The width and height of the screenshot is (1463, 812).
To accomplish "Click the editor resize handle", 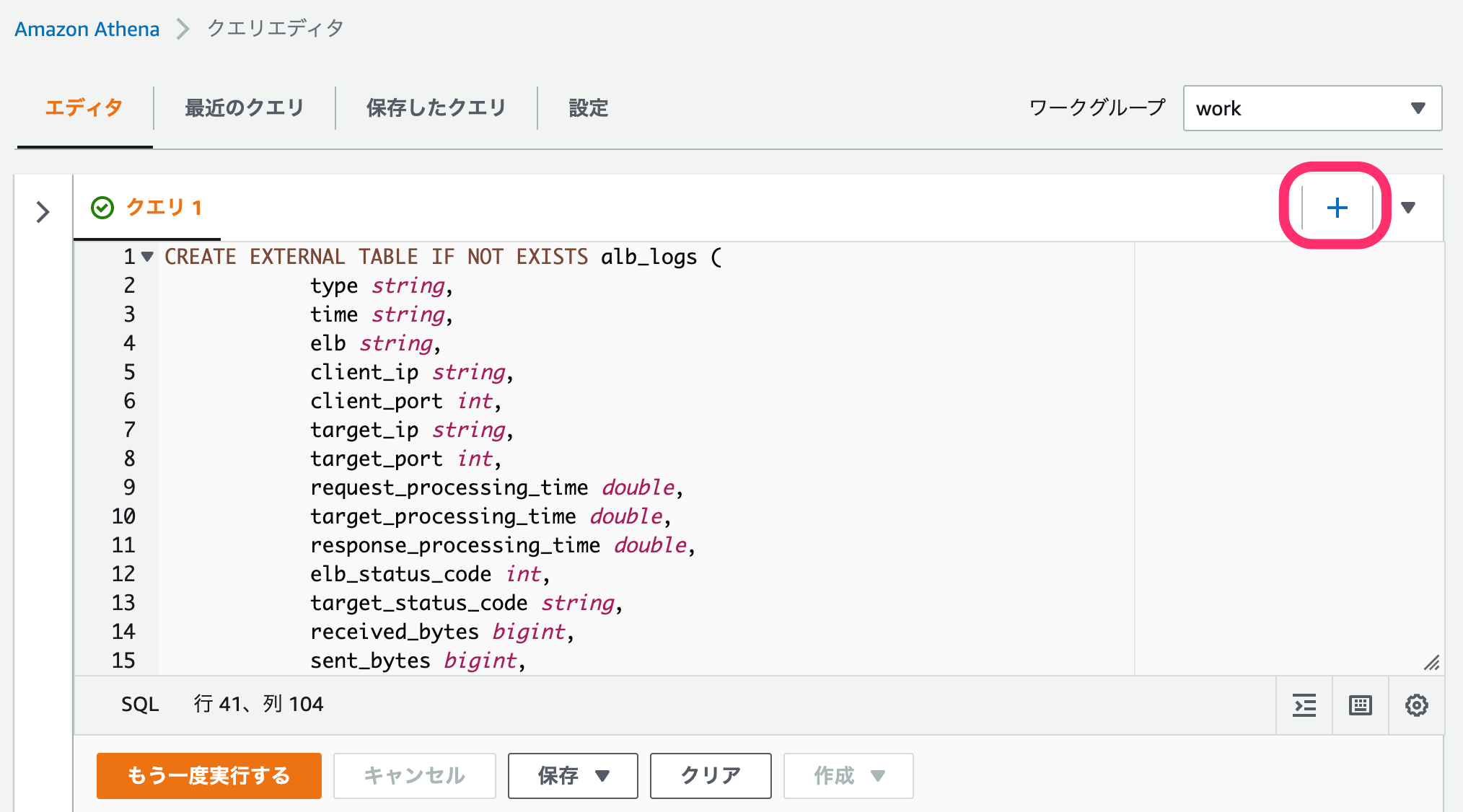I will pyautogui.click(x=1431, y=663).
